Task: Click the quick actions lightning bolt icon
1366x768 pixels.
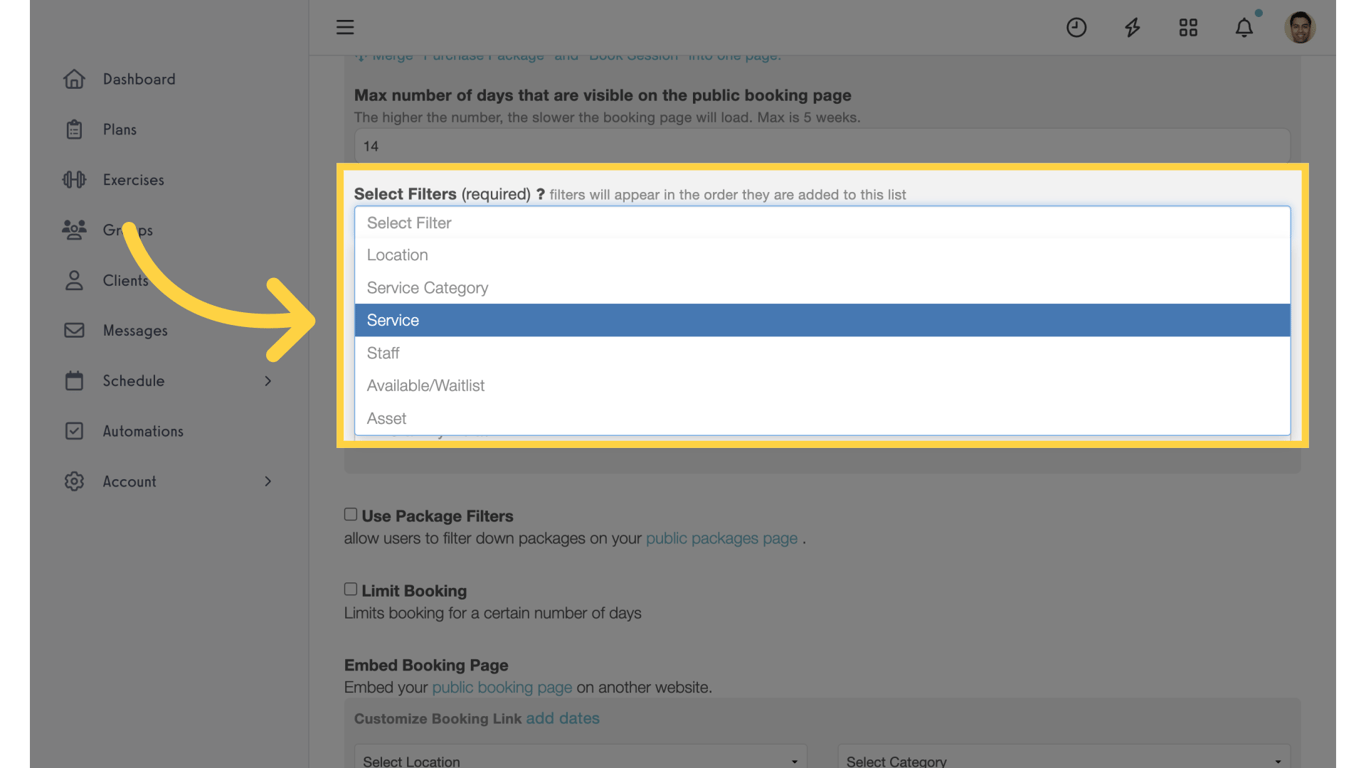Action: point(1132,27)
